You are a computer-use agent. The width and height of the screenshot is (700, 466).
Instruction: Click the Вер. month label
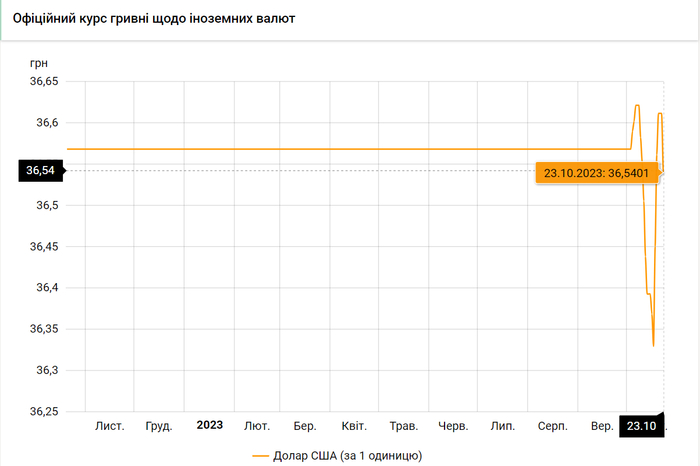pos(602,426)
